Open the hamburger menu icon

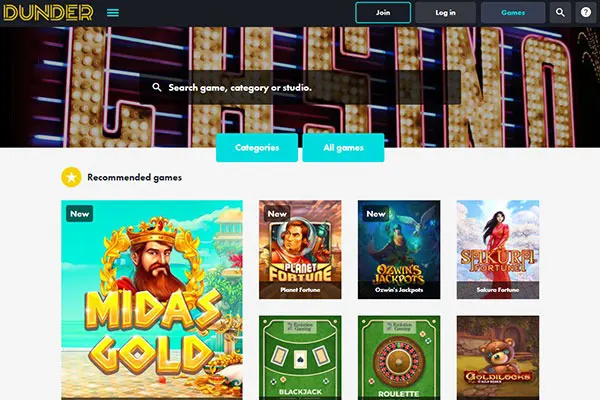pyautogui.click(x=112, y=13)
